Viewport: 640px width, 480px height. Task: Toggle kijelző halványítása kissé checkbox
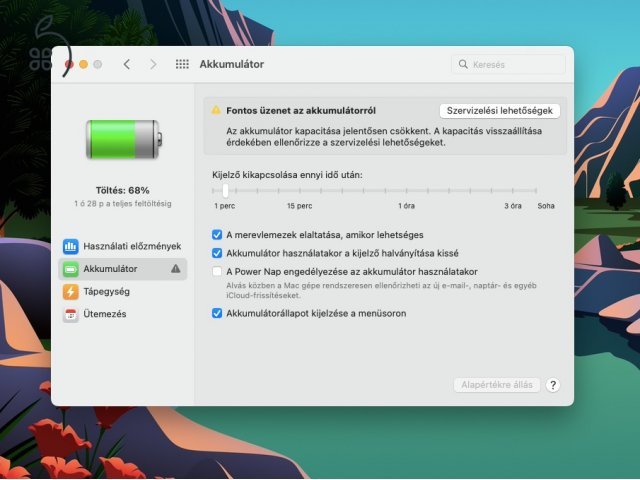click(x=217, y=253)
